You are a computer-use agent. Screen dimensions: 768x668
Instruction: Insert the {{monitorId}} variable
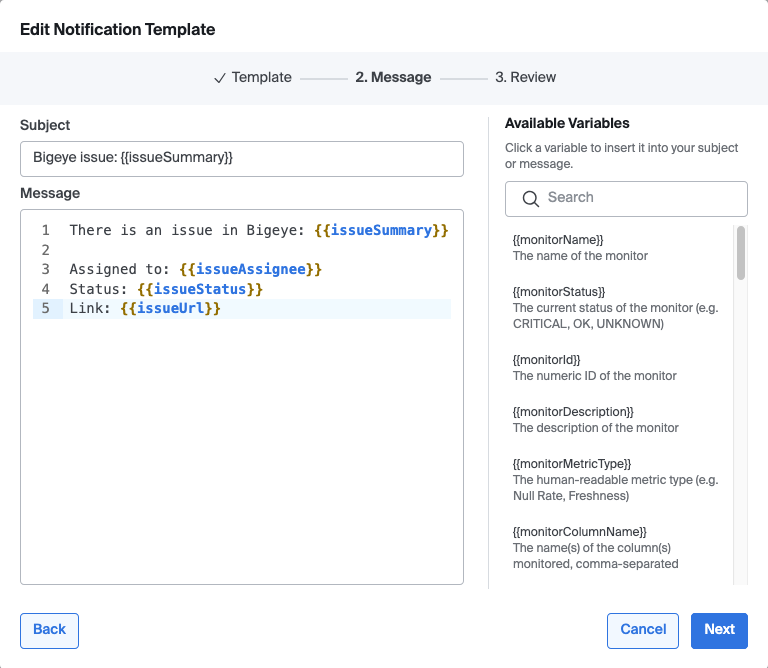click(x=547, y=360)
